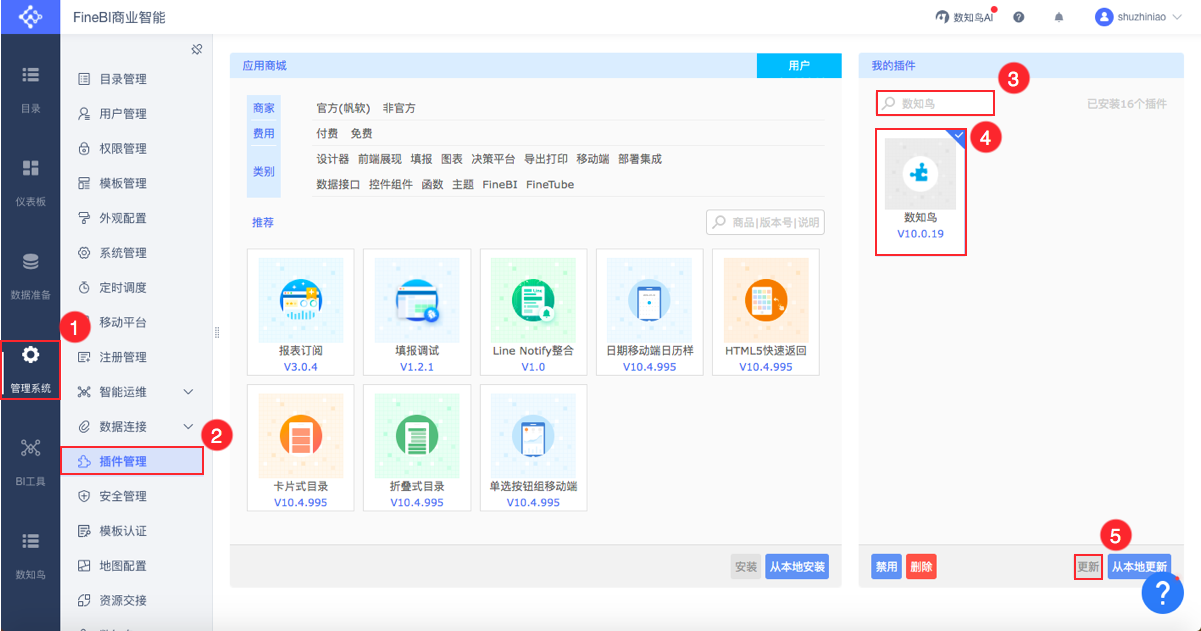Select the installed 数知鸟 plugin card
This screenshot has width=1201, height=631.
click(x=921, y=192)
